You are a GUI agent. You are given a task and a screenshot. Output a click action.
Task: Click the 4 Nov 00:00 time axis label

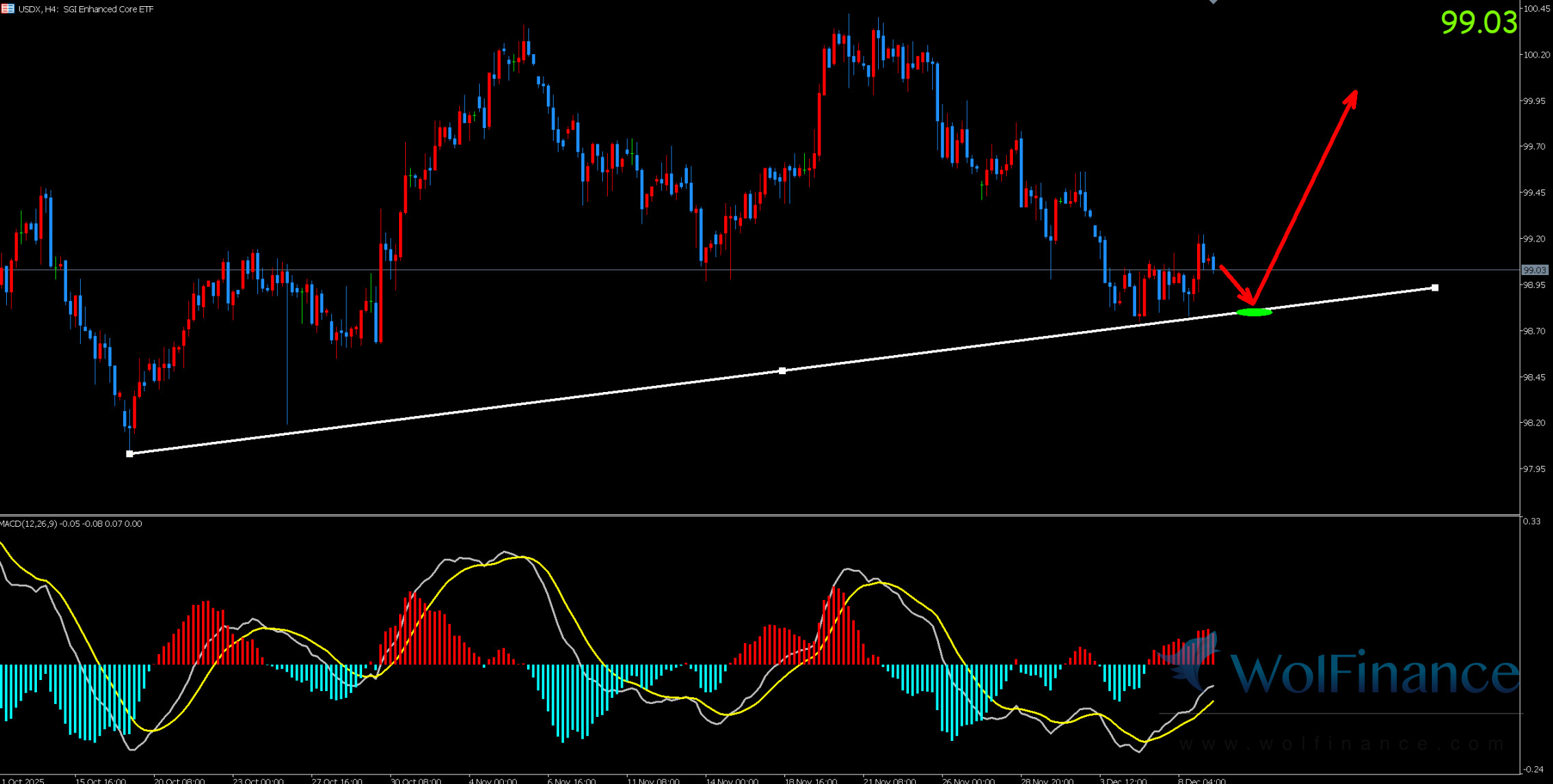(493, 780)
